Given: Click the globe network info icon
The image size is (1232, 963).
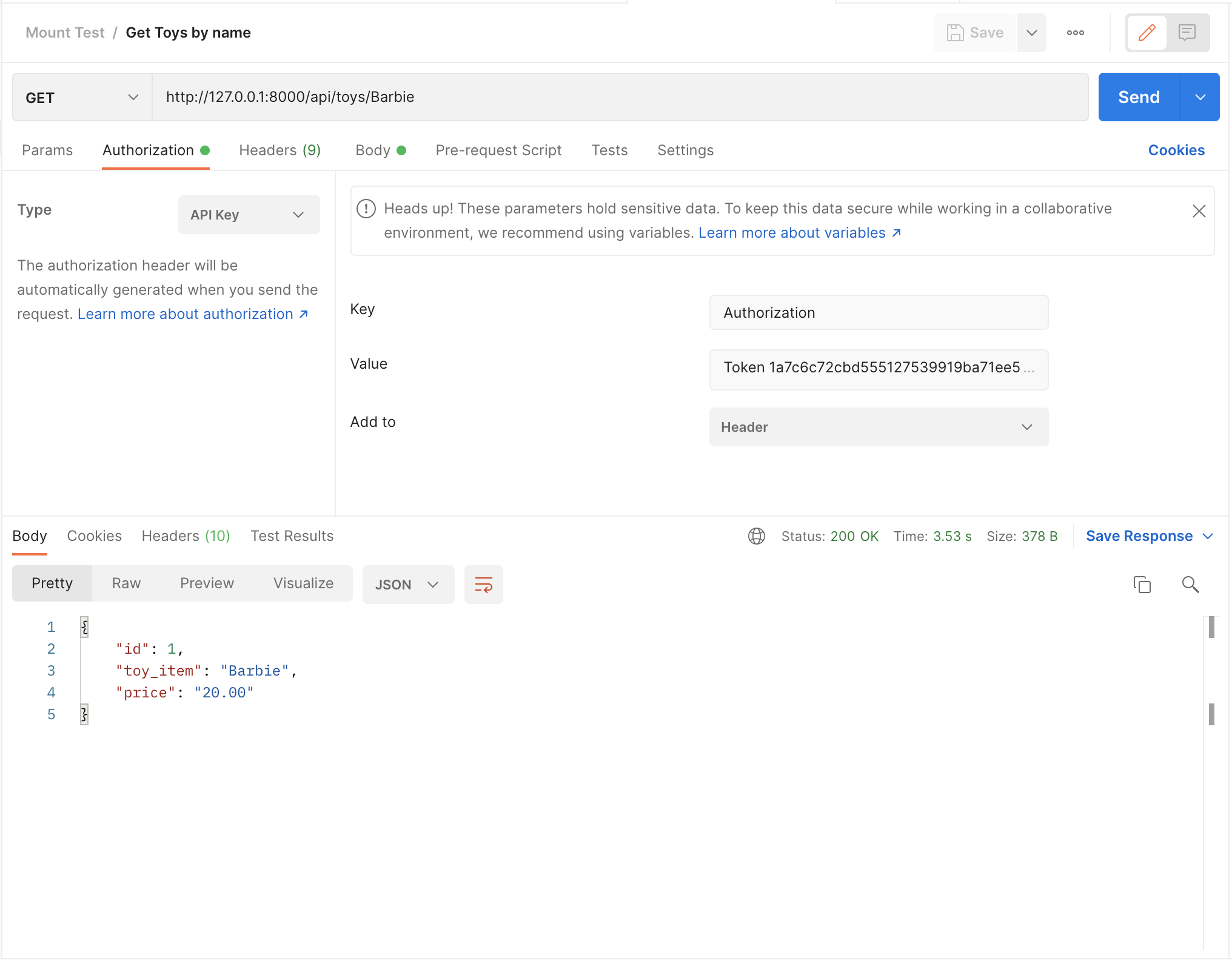Looking at the screenshot, I should pyautogui.click(x=756, y=536).
